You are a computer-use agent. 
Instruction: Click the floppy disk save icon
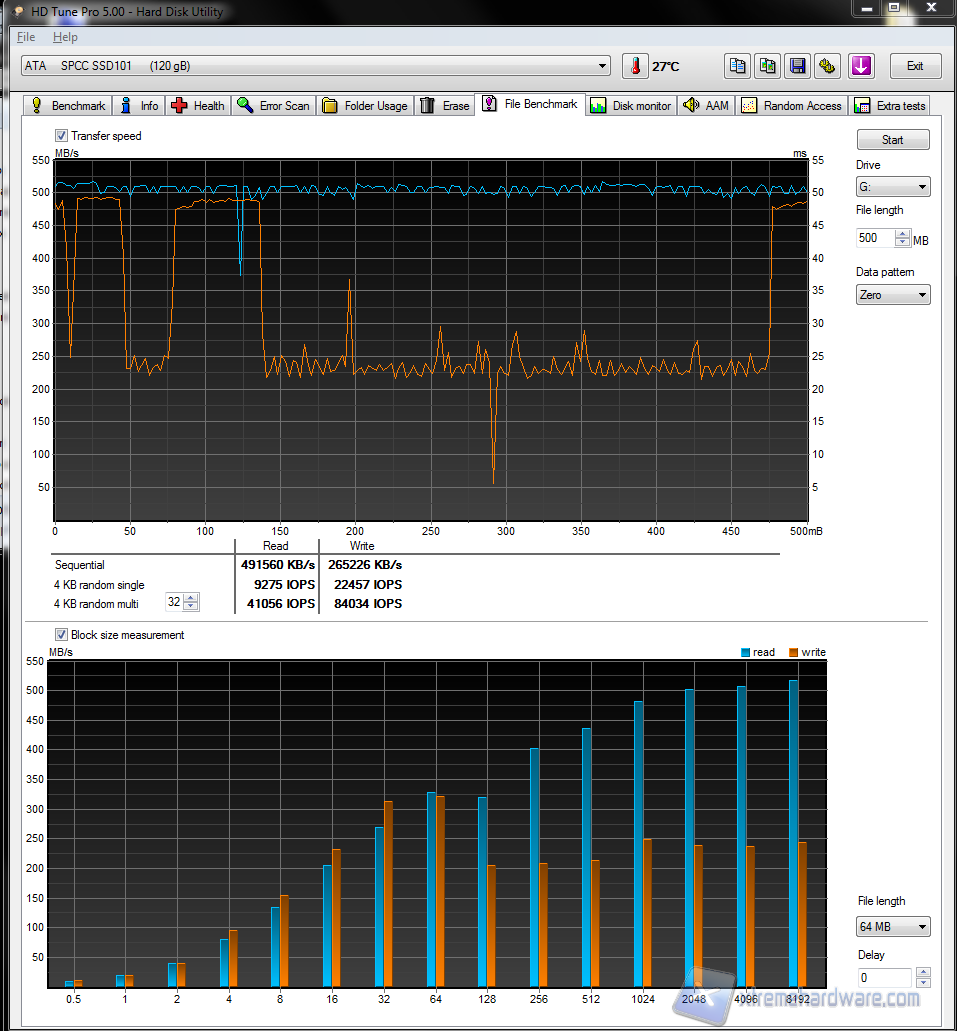(797, 66)
